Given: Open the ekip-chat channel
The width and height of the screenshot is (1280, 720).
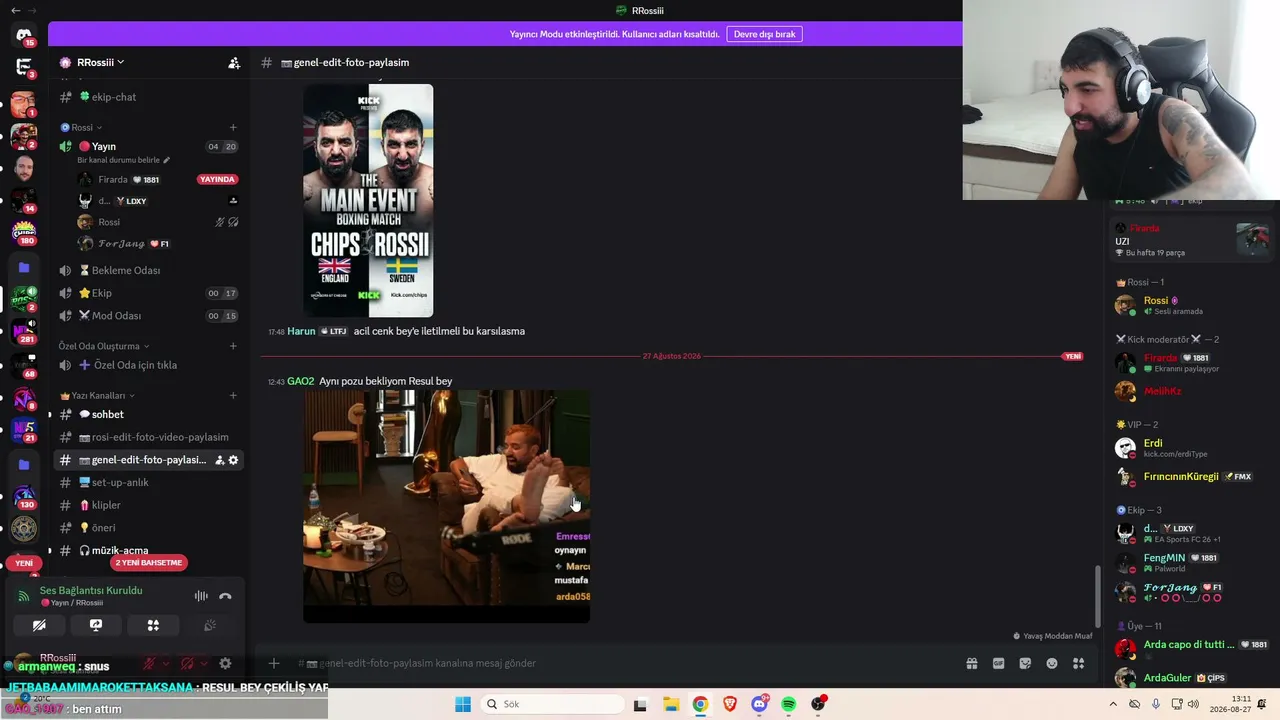Looking at the screenshot, I should coord(148,97).
